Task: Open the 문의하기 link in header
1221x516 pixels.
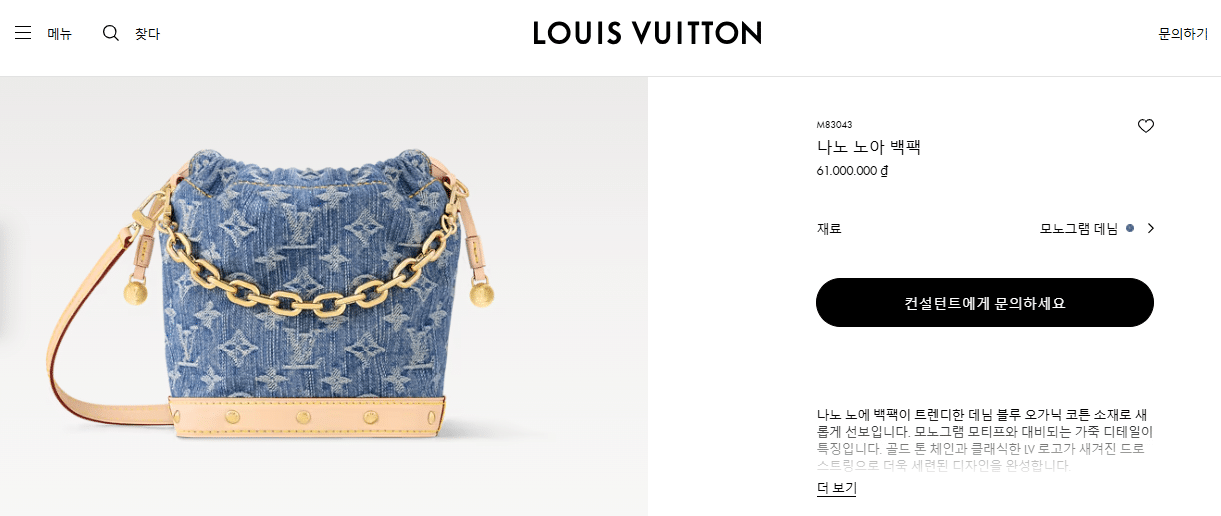Action: pos(1183,33)
